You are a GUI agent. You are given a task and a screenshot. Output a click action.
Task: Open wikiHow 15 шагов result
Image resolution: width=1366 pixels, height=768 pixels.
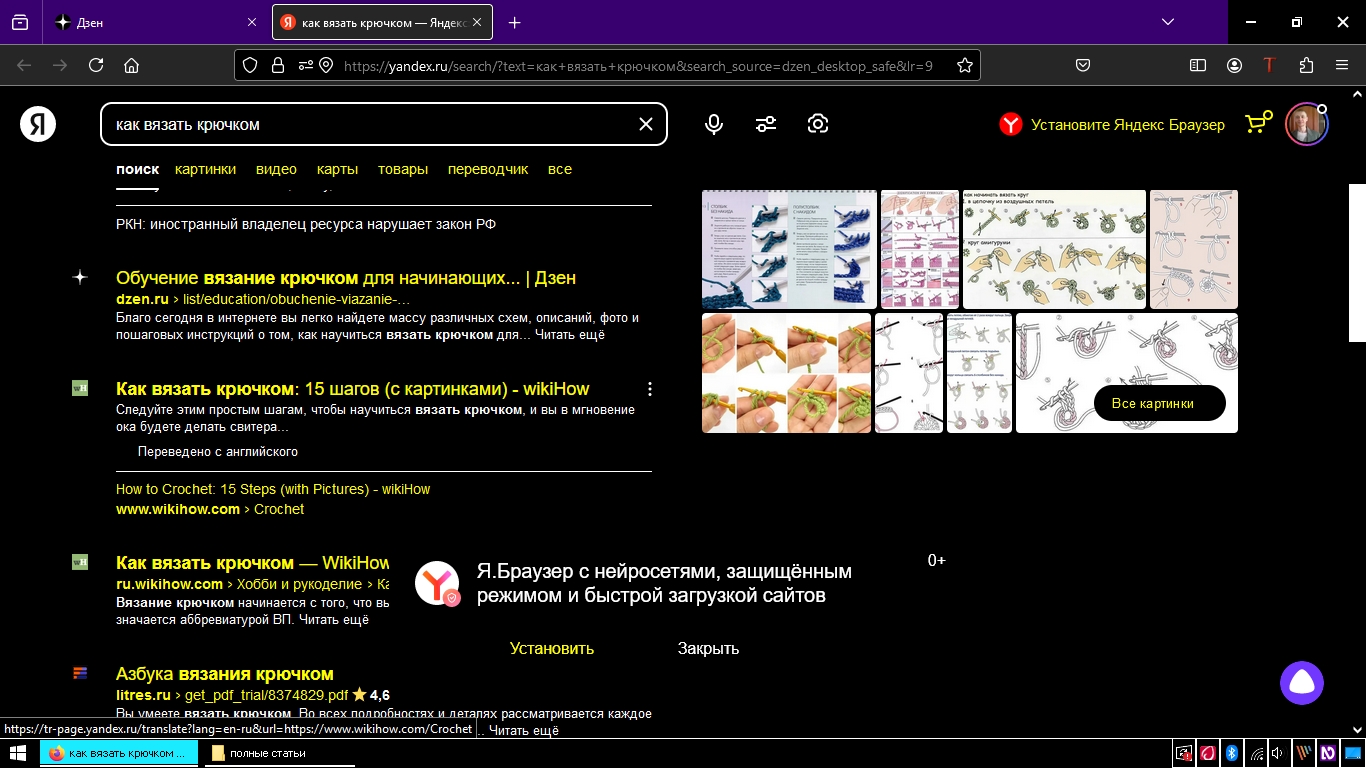pyautogui.click(x=353, y=389)
